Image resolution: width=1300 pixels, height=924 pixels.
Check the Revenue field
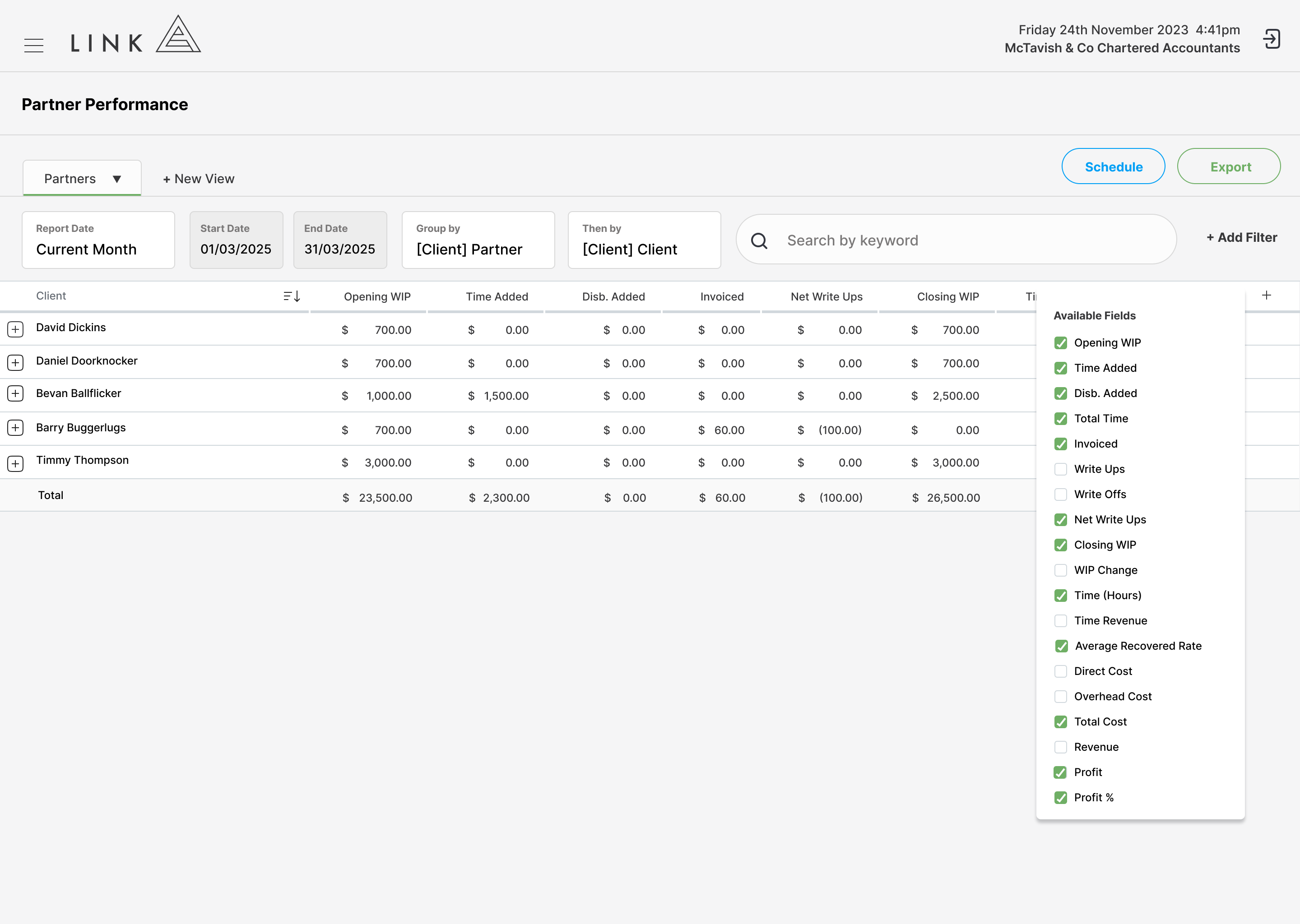click(1060, 747)
